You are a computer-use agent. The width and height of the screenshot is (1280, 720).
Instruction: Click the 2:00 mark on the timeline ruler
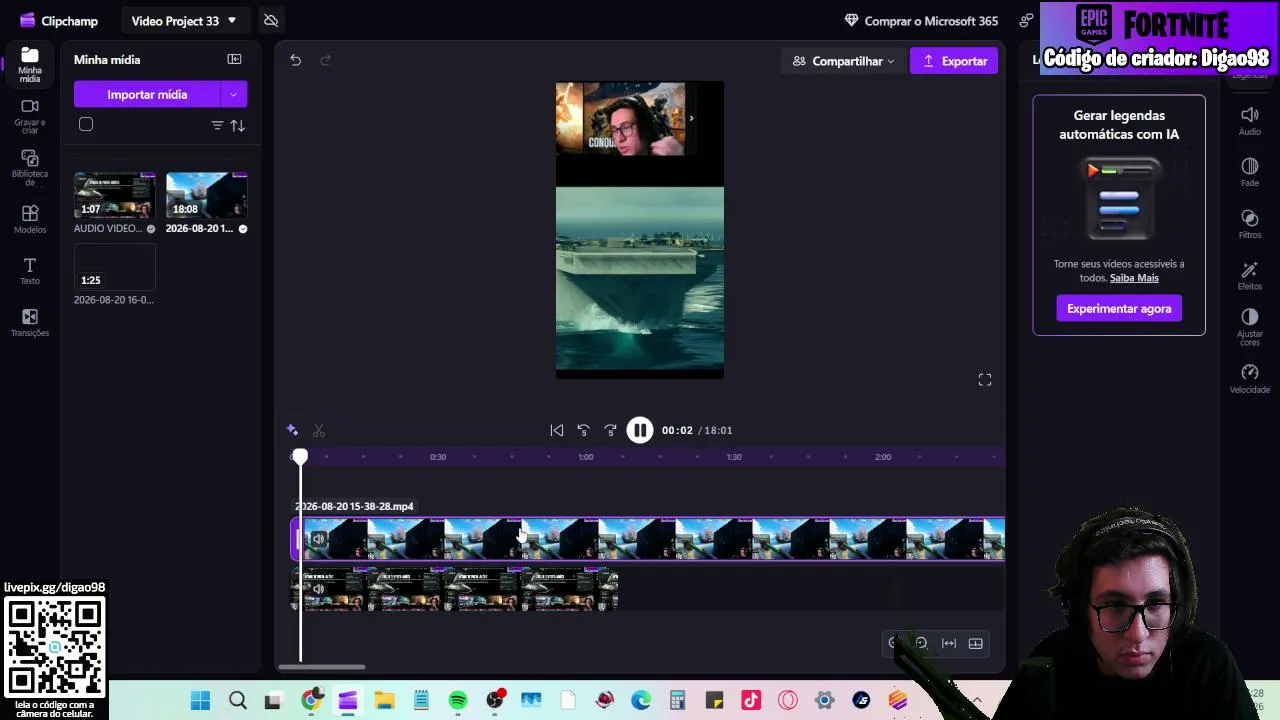click(883, 457)
